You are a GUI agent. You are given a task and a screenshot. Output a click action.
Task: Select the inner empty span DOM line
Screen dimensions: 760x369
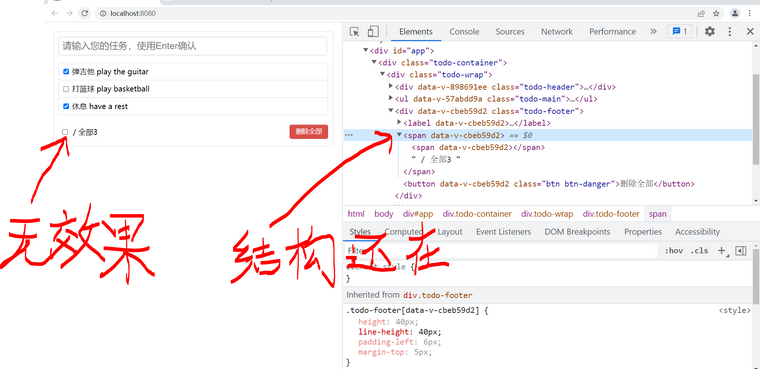pos(478,147)
